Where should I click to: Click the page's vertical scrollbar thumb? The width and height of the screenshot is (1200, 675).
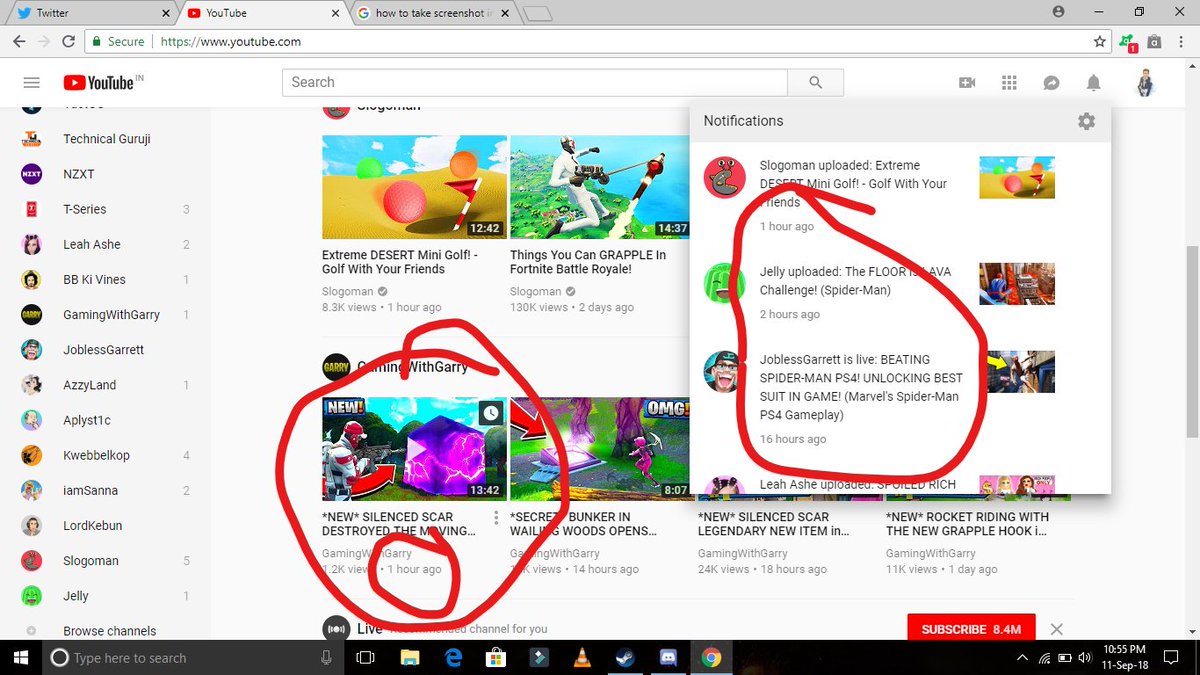click(1191, 340)
